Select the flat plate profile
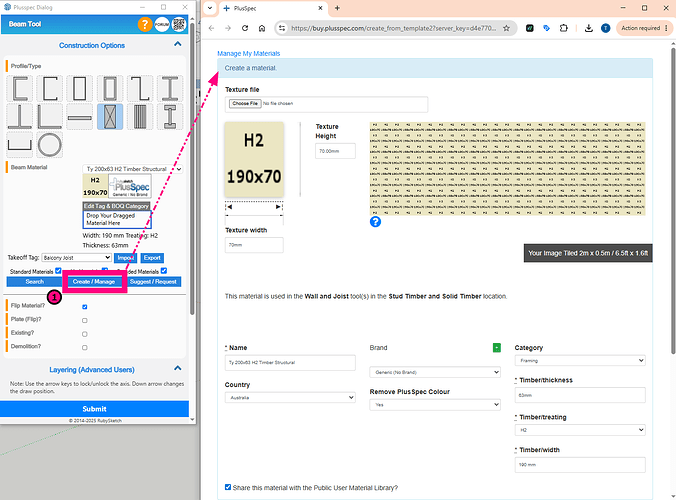Screen dimensions: 676x500 click(x=80, y=116)
